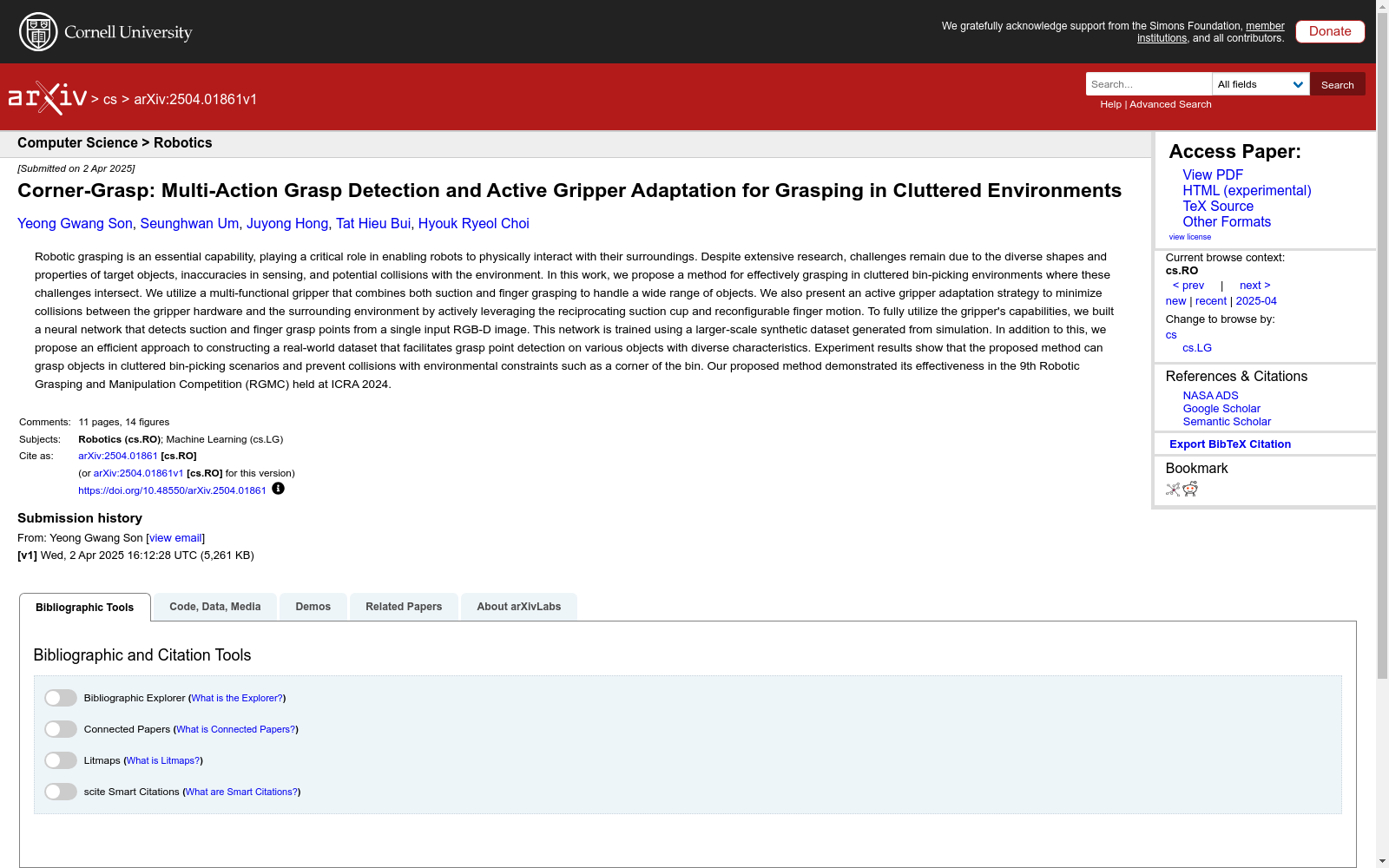Click the view email link
The height and width of the screenshot is (868, 1389).
(x=175, y=538)
